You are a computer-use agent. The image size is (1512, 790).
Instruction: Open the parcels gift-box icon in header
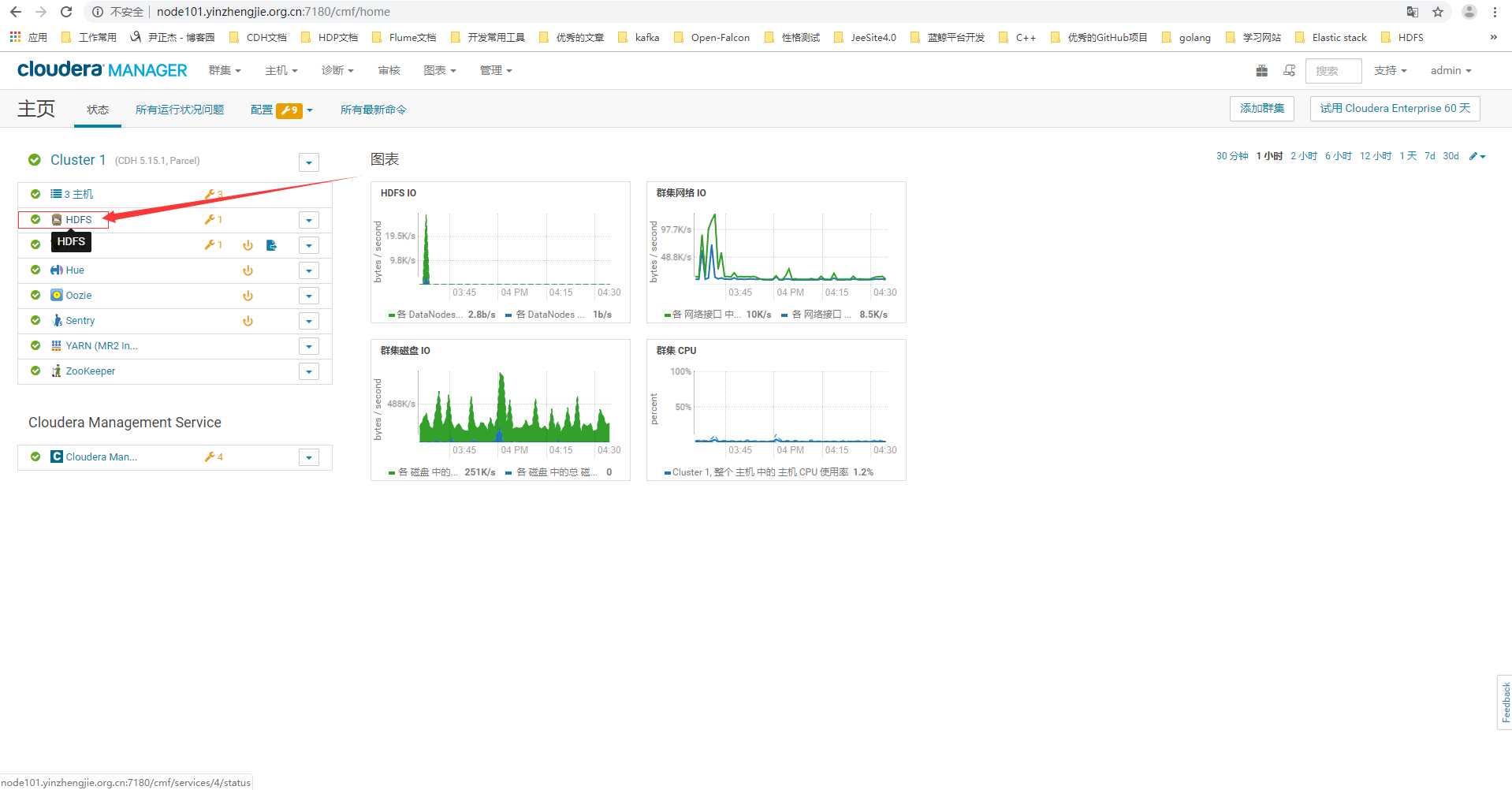pos(1261,71)
